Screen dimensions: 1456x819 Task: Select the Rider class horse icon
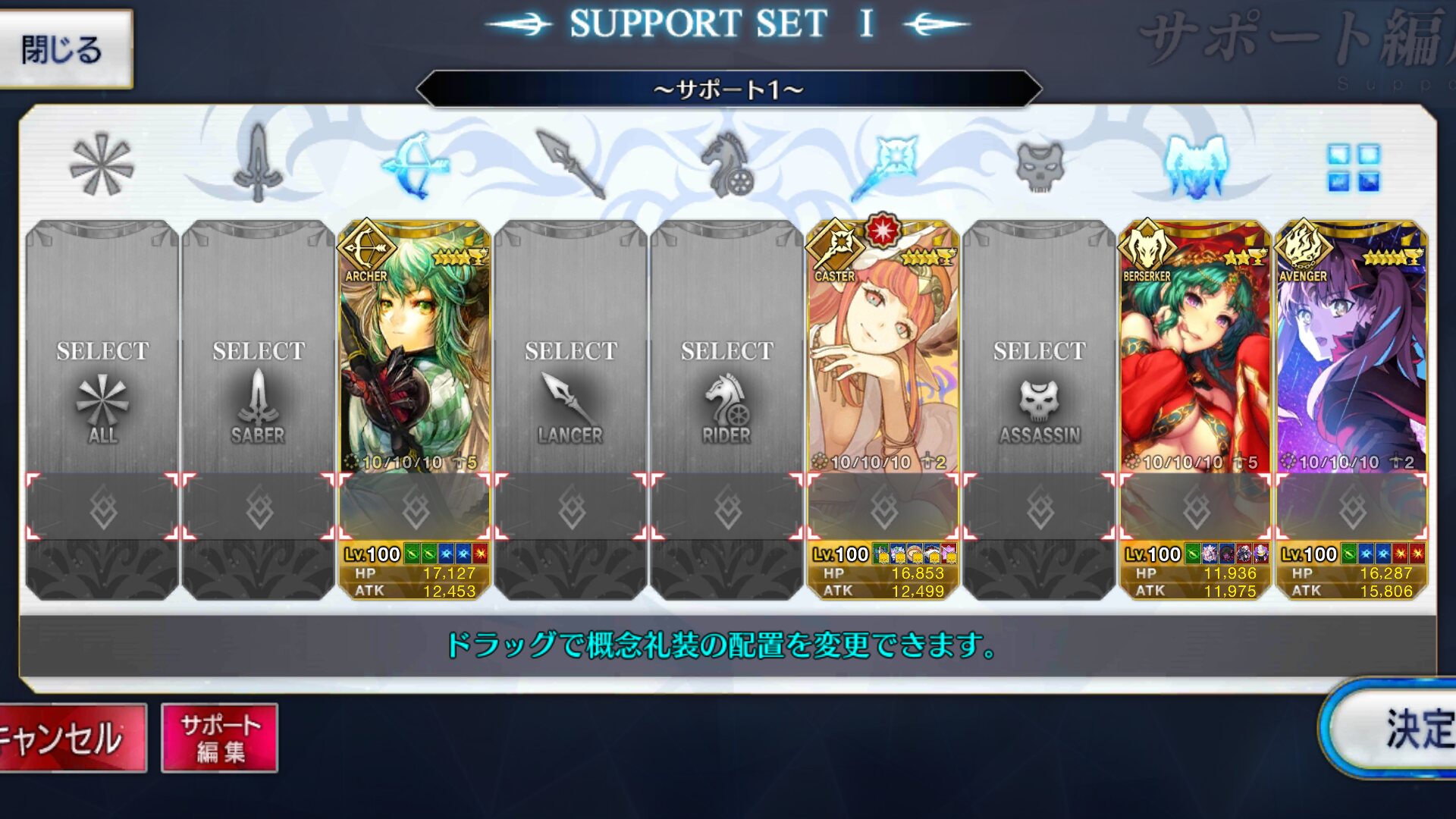[727, 165]
